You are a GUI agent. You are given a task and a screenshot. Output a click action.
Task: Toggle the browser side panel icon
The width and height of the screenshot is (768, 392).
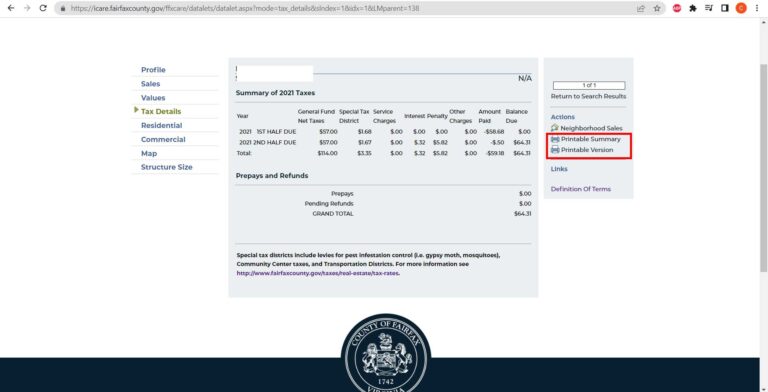725,8
